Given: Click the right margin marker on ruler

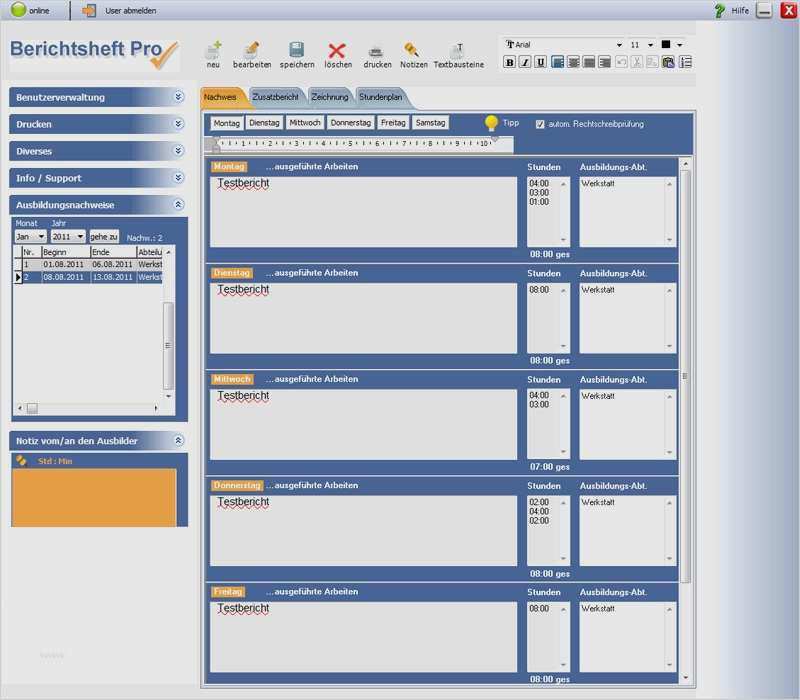Looking at the screenshot, I should [494, 139].
